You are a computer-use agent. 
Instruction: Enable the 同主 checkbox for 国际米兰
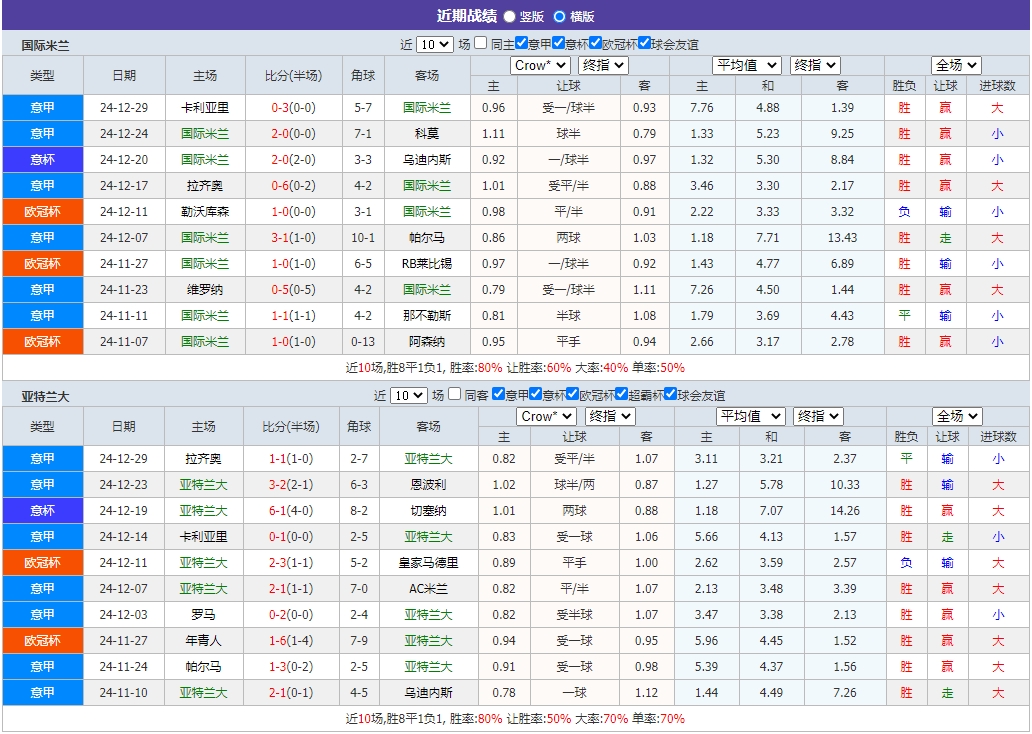(480, 44)
